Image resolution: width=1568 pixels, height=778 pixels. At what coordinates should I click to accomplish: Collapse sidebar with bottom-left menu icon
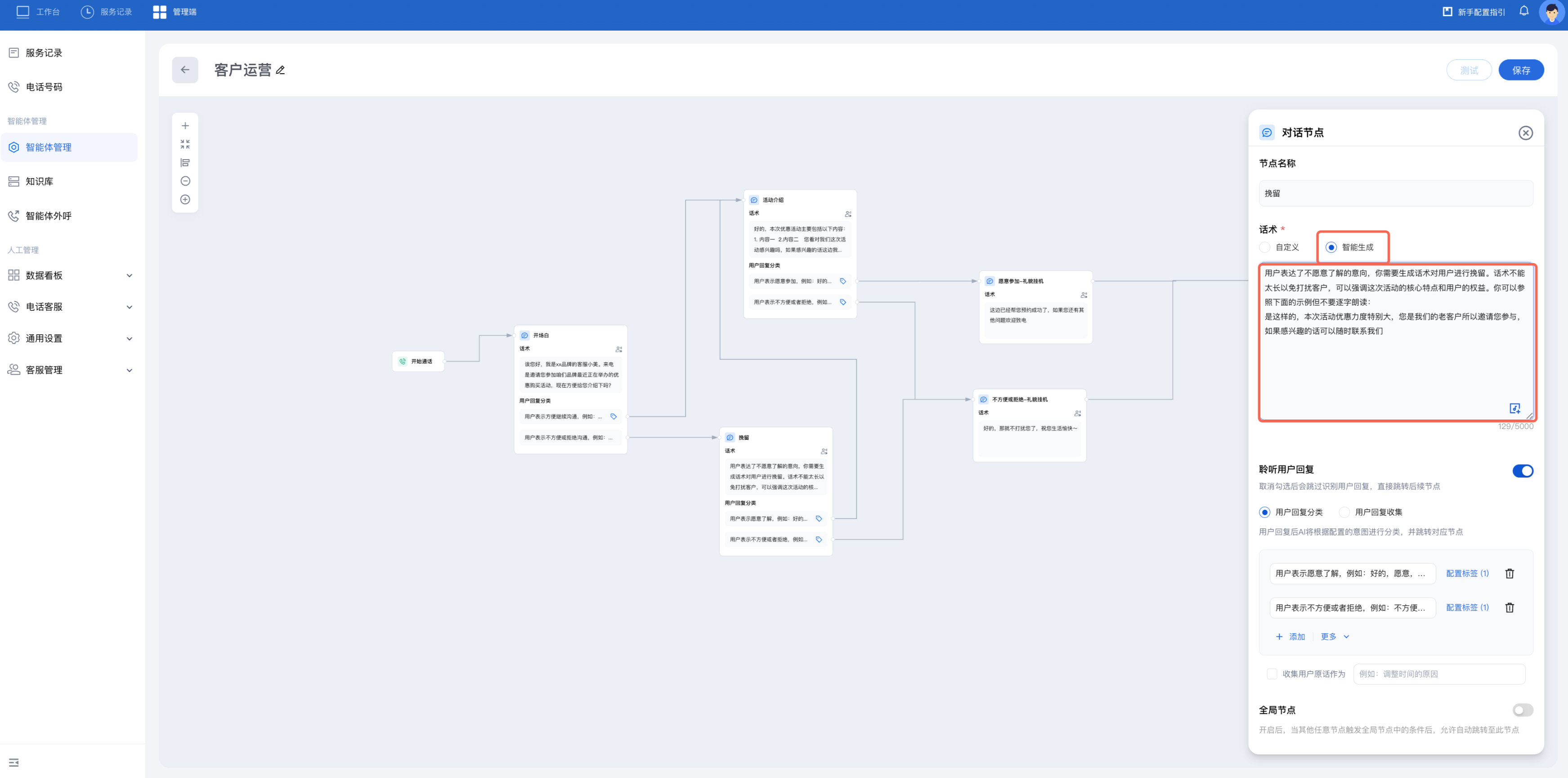[x=13, y=762]
